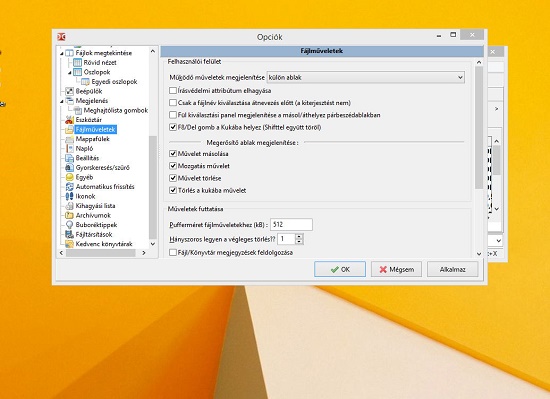Click the Pufferméret fájlműveletekhez input field
The height and width of the screenshot is (399, 550).
pyautogui.click(x=291, y=224)
